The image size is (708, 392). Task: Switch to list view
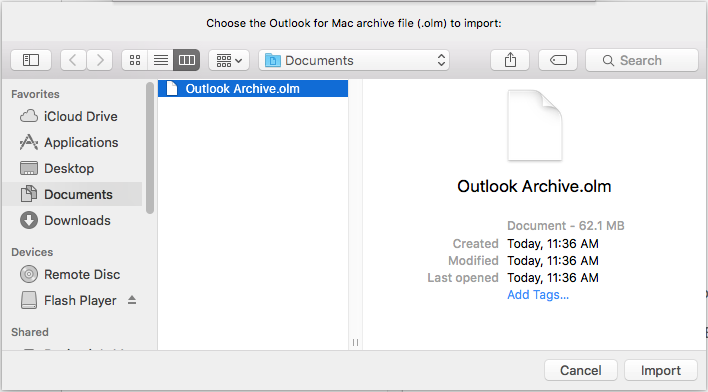pyautogui.click(x=161, y=60)
